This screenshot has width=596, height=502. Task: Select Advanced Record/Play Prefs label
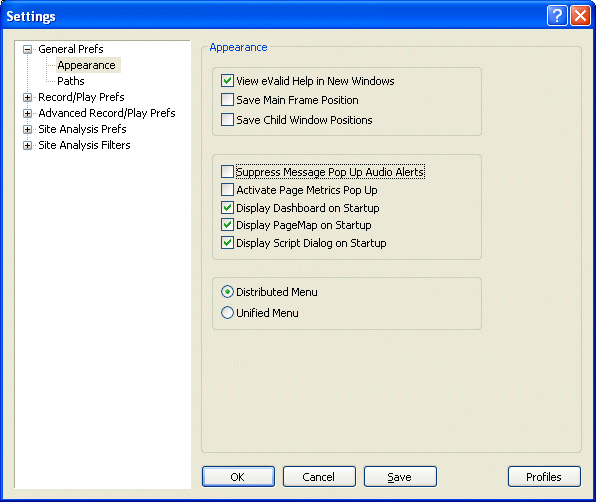click(107, 113)
